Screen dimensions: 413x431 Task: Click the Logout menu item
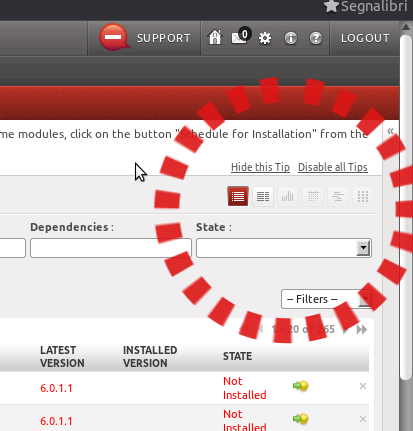click(365, 38)
